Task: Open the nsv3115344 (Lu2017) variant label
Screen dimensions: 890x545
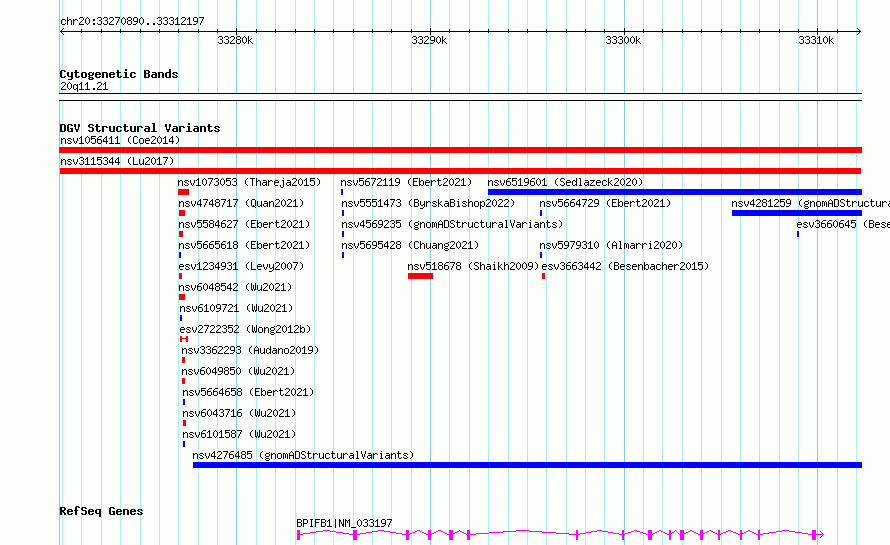Action: (x=117, y=161)
